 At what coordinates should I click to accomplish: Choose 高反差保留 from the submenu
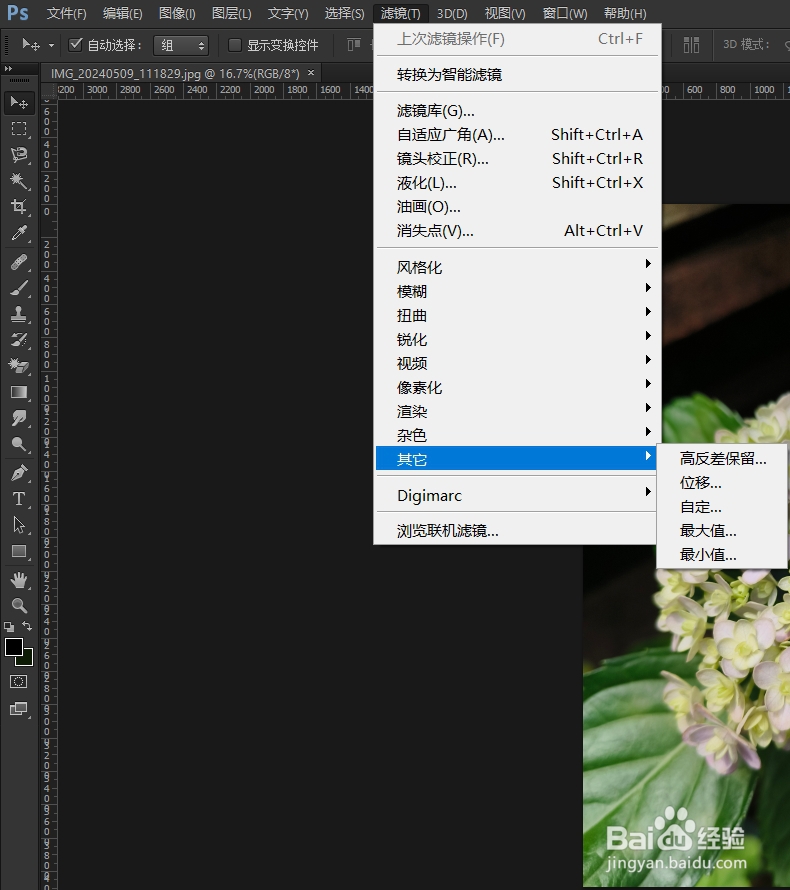[x=722, y=459]
